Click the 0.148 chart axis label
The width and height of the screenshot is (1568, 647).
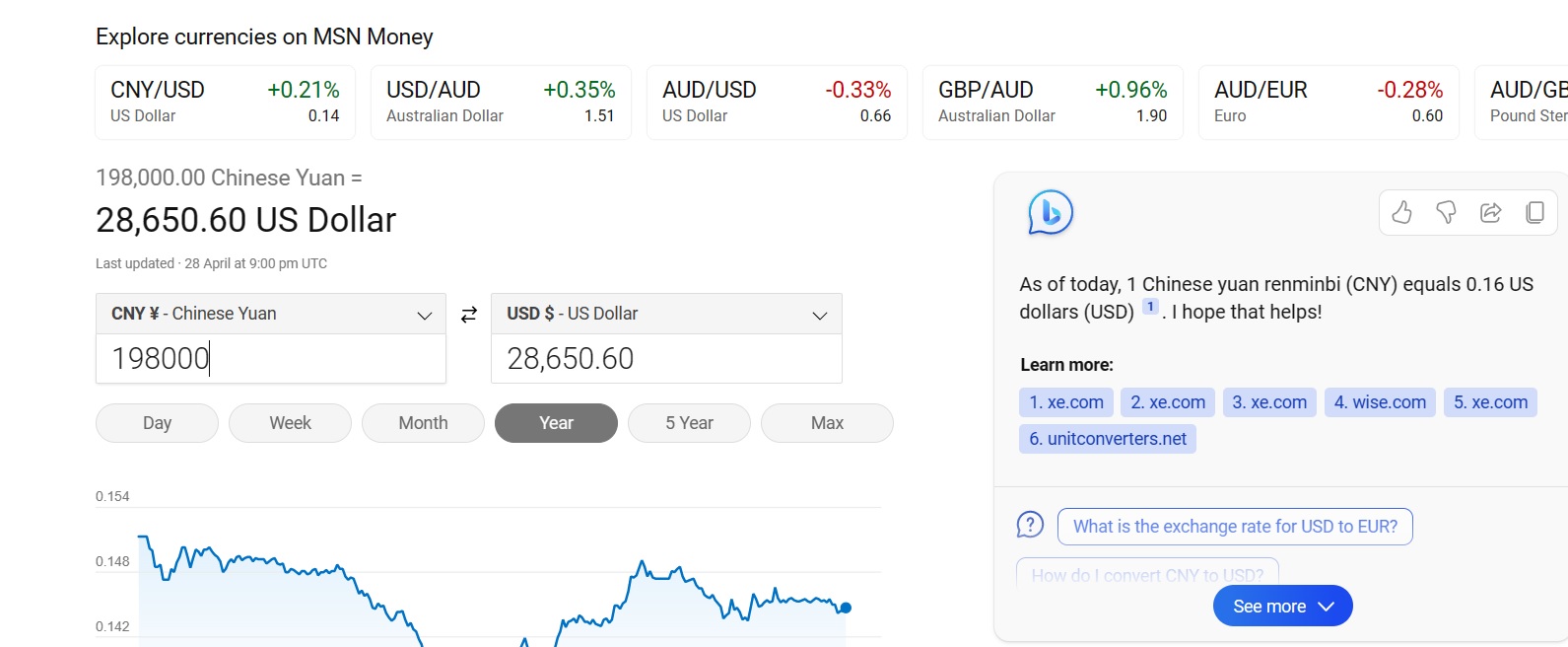pos(112,561)
